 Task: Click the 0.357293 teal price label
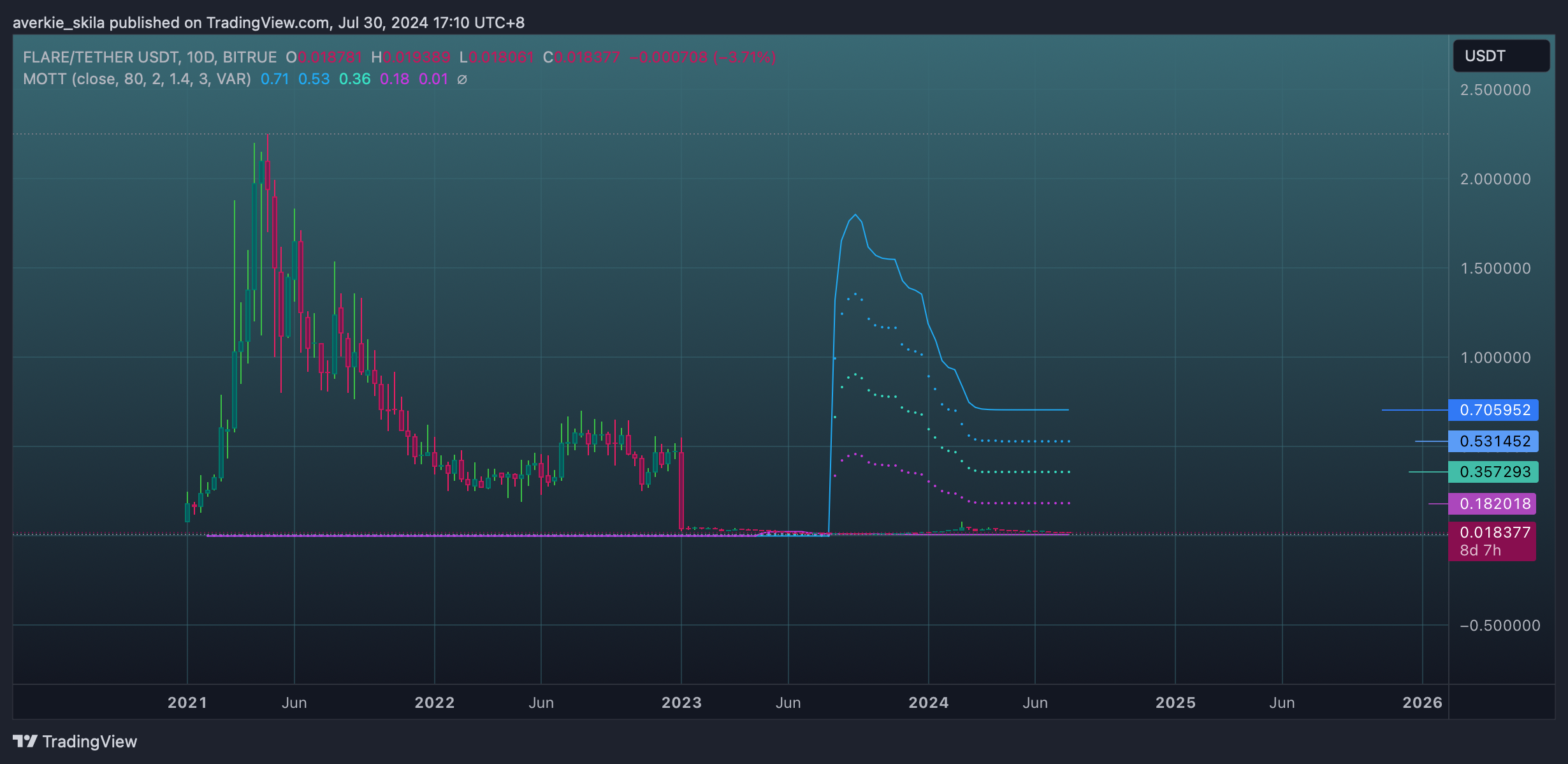click(1493, 472)
